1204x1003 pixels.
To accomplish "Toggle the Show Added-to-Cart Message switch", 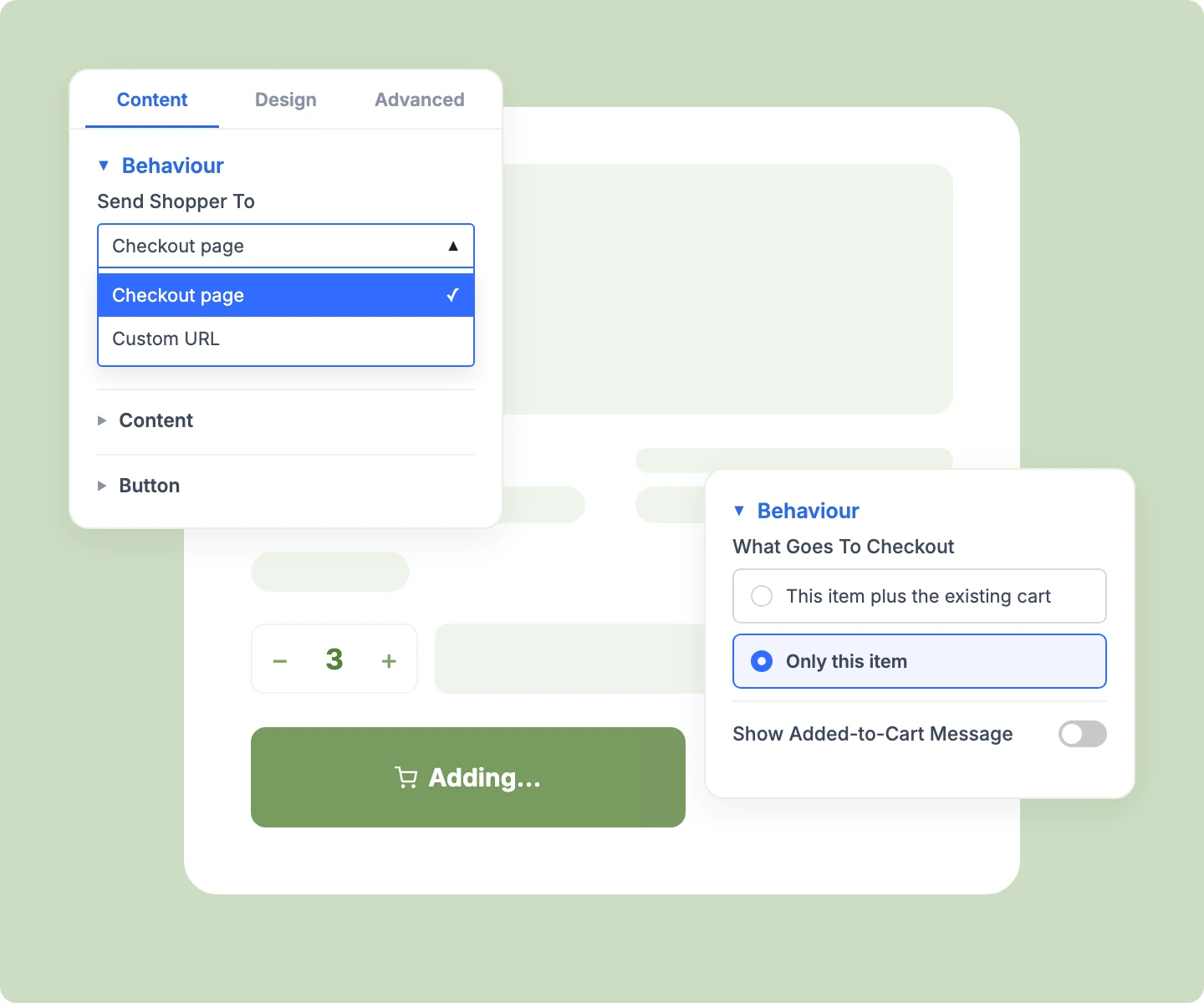I will [x=1083, y=734].
